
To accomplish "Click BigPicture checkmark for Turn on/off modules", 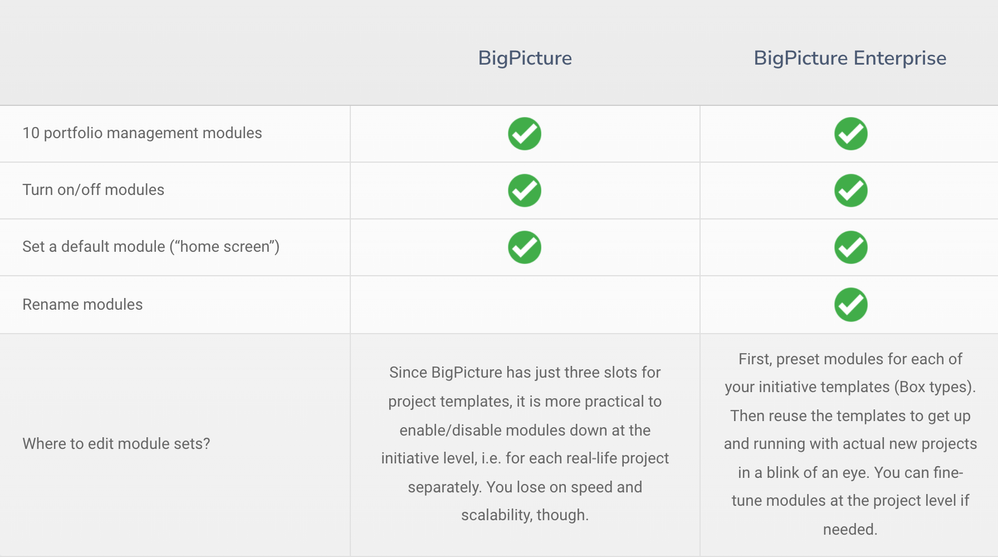I will [x=524, y=190].
